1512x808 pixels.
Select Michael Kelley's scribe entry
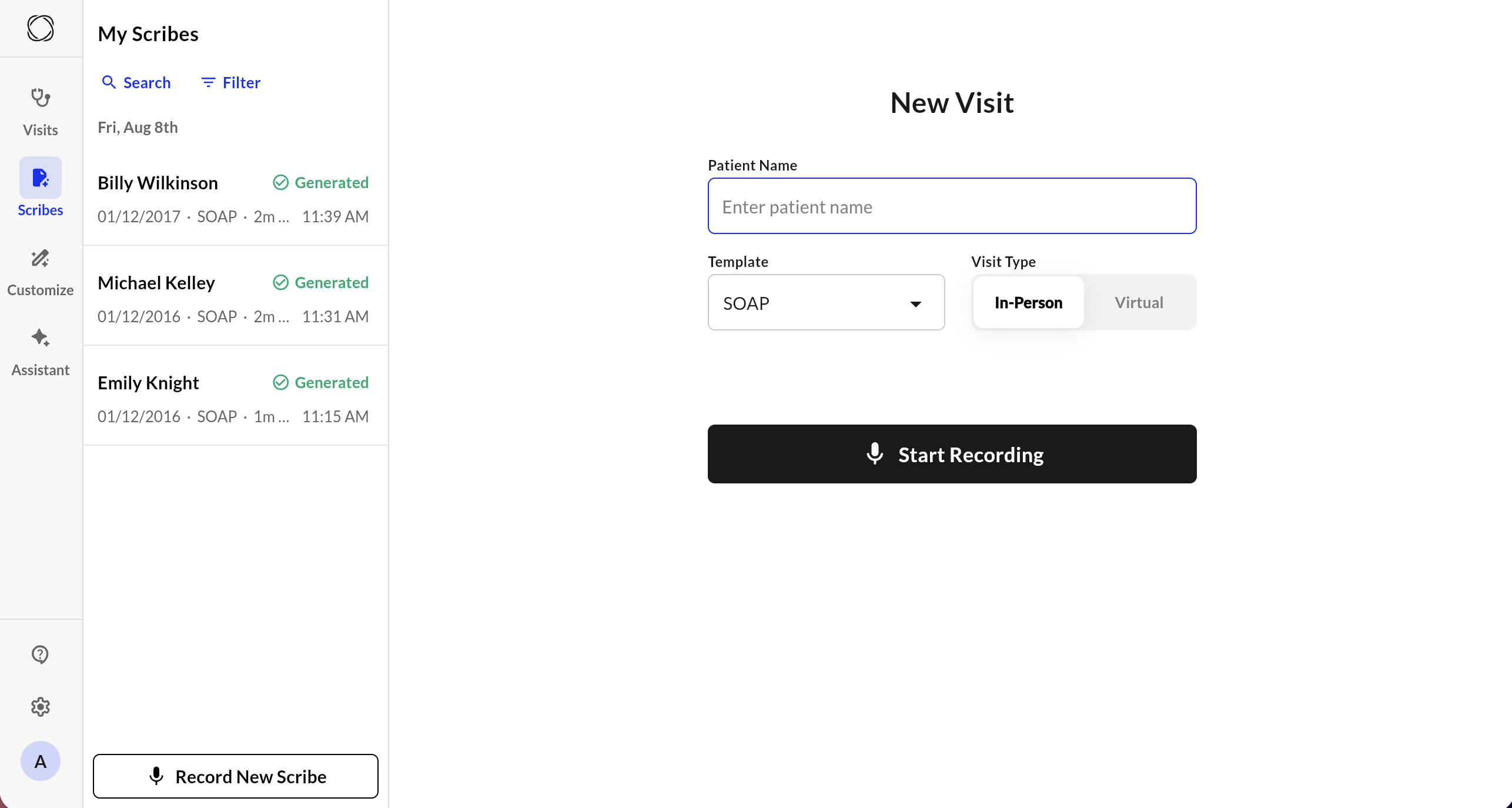[235, 295]
